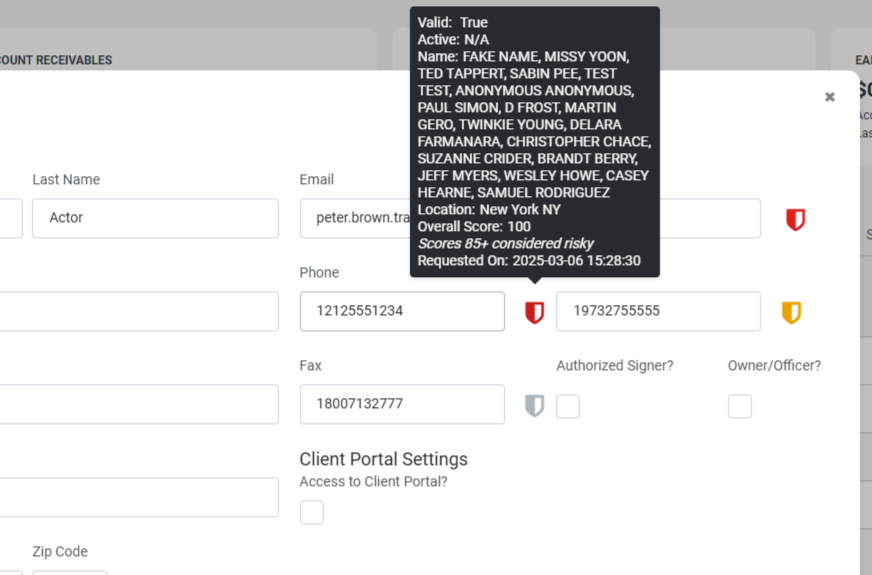This screenshot has width=872, height=575.
Task: Click the Account Receivables heading behind dialog
Action: click(x=56, y=60)
